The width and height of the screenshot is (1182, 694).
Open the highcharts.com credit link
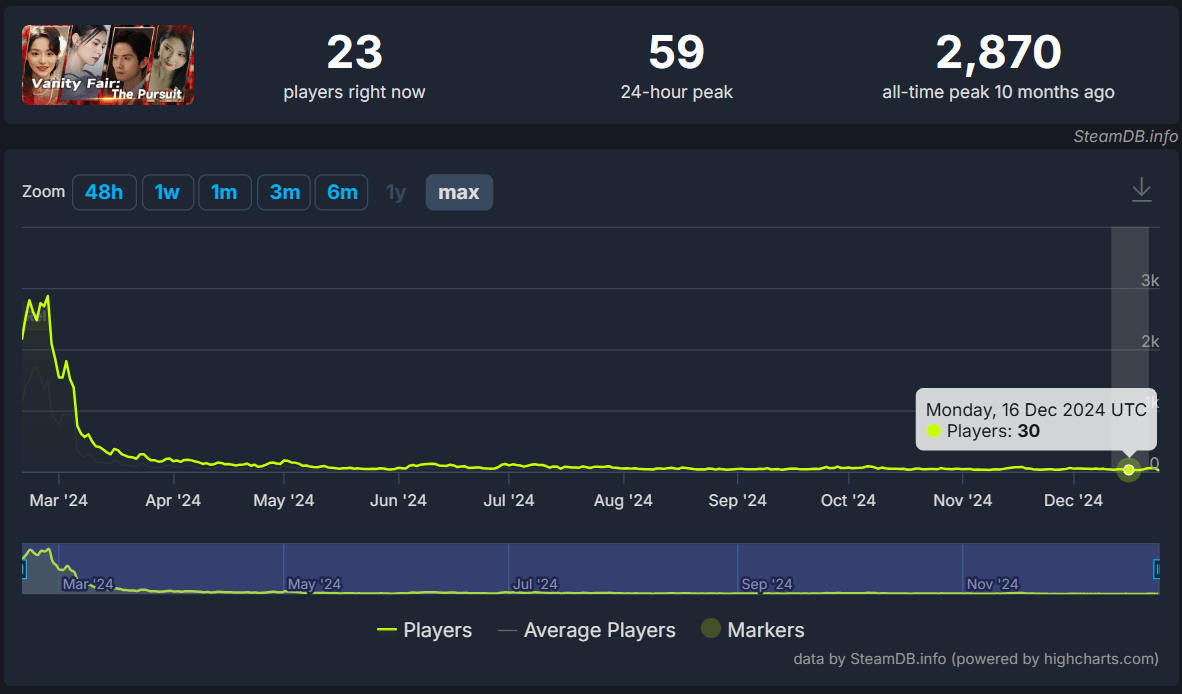[x=1055, y=658]
